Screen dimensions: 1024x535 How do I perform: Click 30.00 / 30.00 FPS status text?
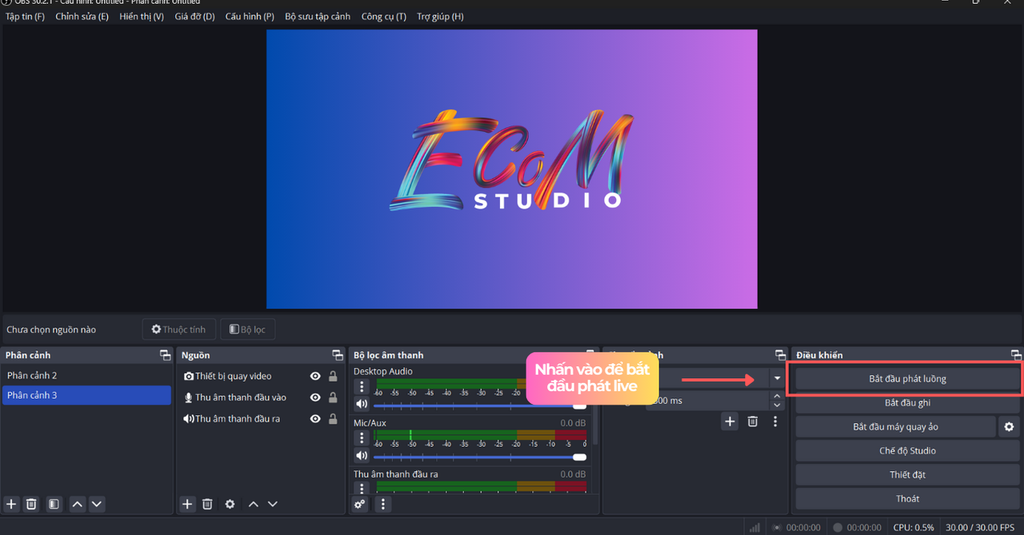980,527
